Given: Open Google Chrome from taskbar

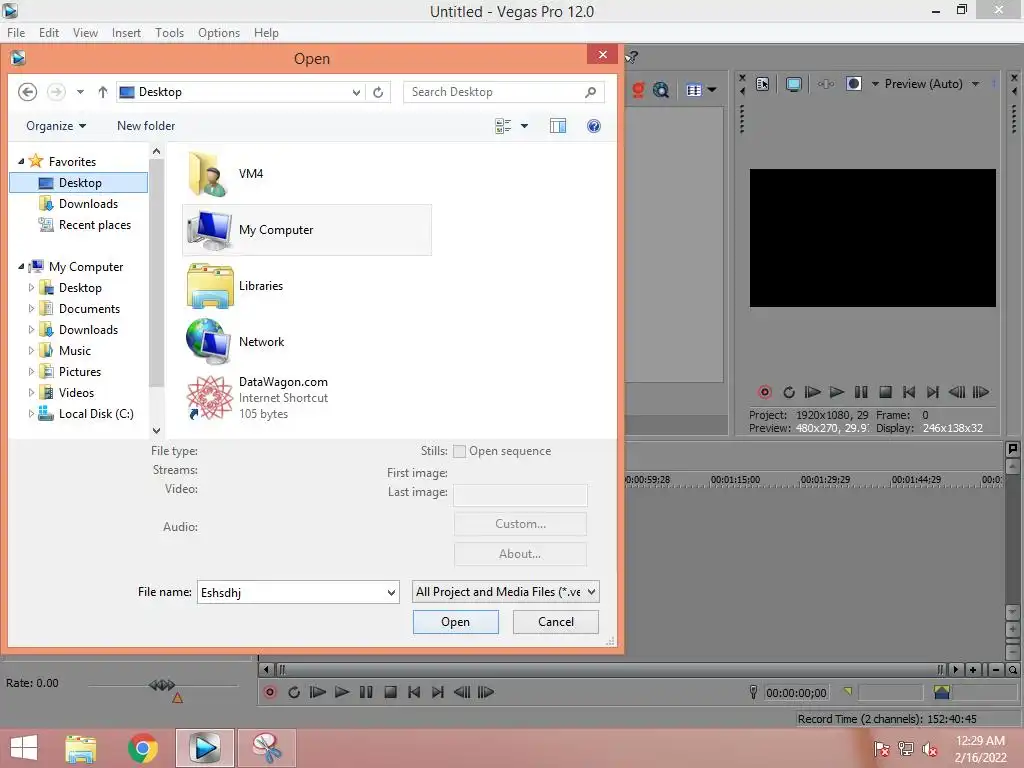Looking at the screenshot, I should pos(142,748).
